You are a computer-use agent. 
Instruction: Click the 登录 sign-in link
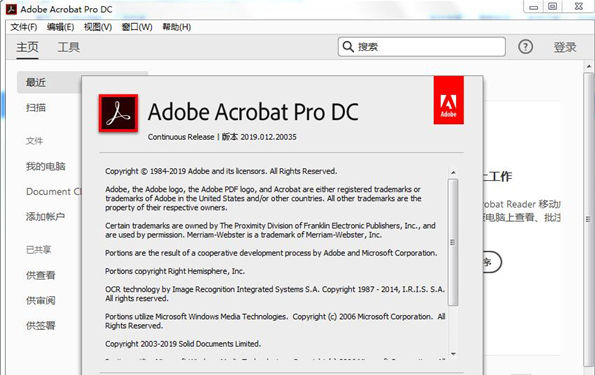[x=565, y=47]
